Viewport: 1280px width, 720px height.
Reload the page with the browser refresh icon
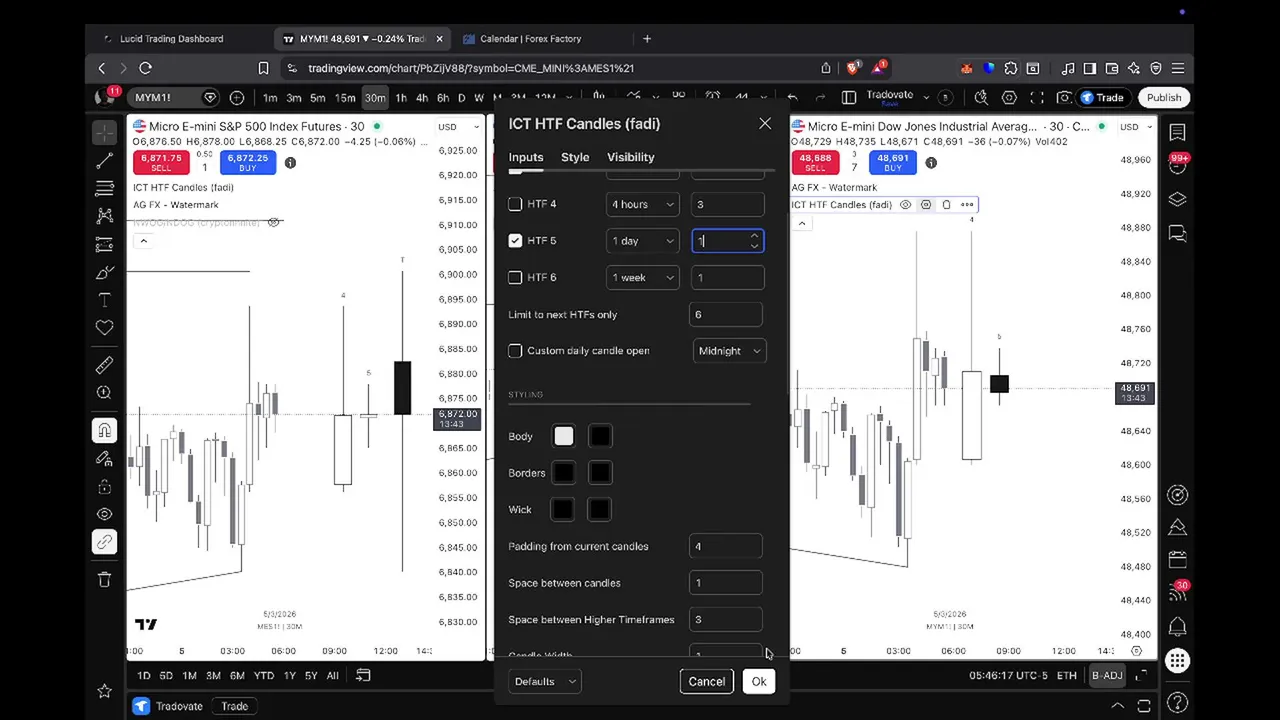(x=145, y=68)
